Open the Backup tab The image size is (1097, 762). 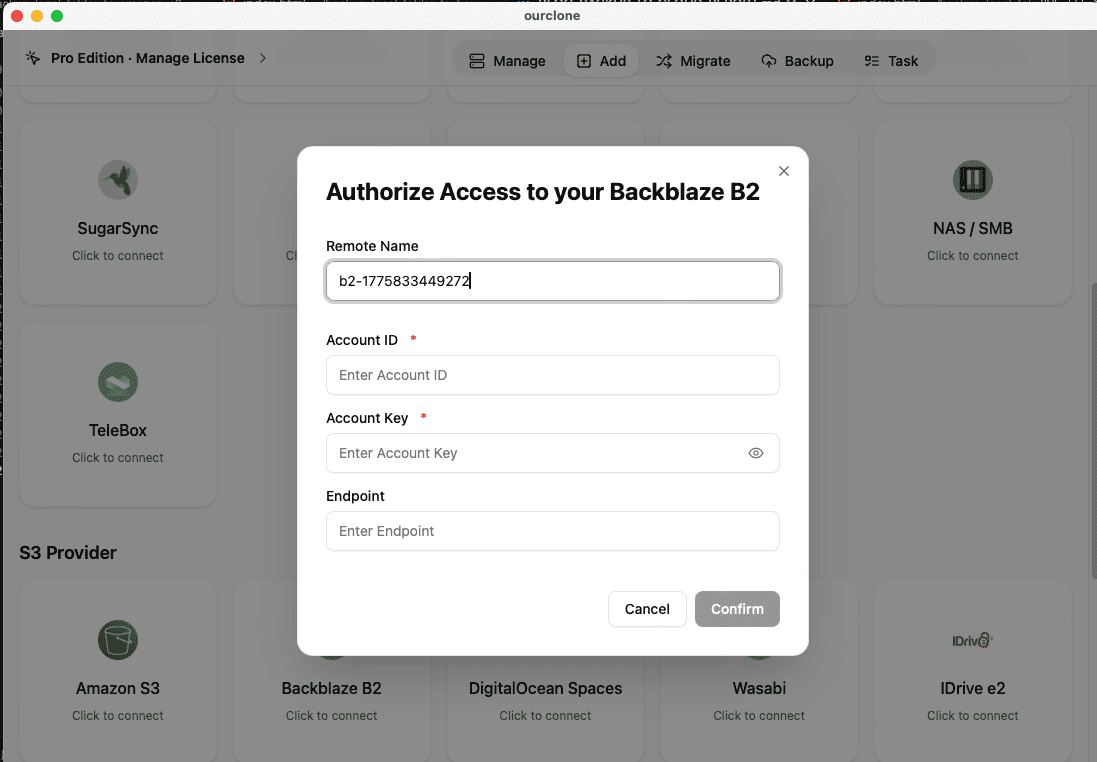click(798, 60)
